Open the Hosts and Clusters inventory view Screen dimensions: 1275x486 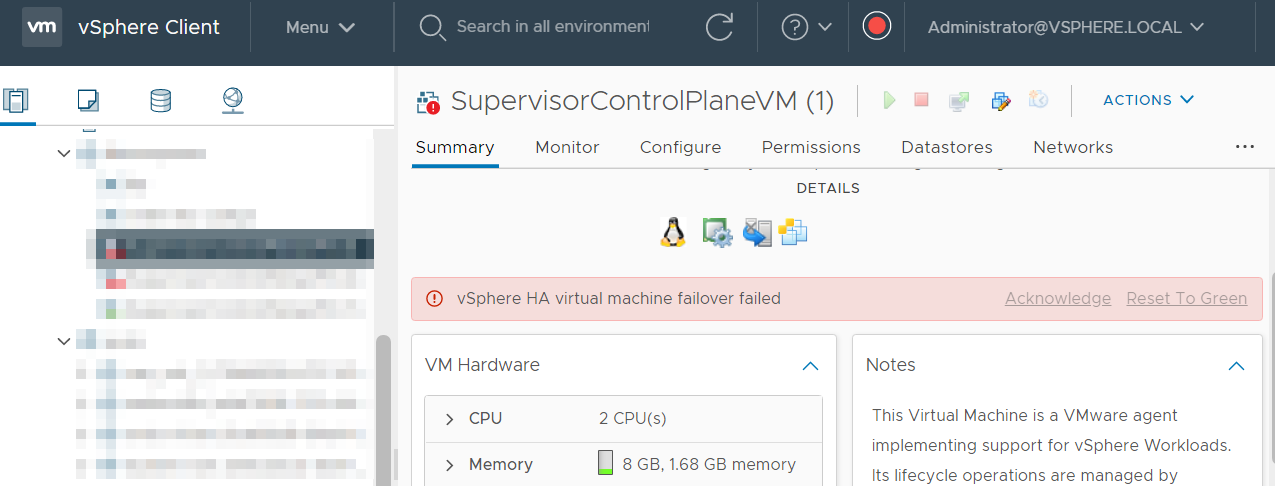pos(16,100)
